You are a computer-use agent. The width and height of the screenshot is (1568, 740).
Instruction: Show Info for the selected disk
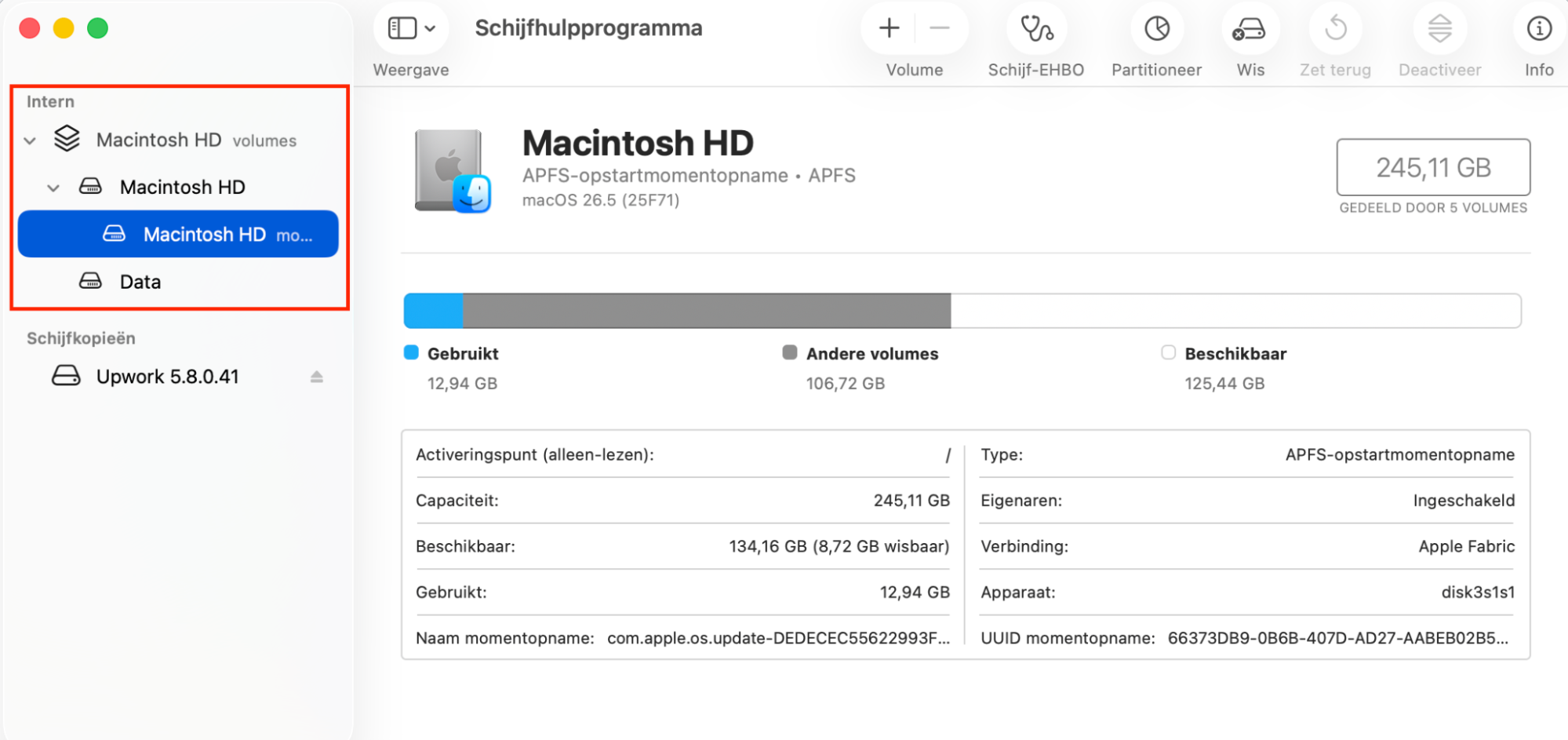click(1539, 29)
